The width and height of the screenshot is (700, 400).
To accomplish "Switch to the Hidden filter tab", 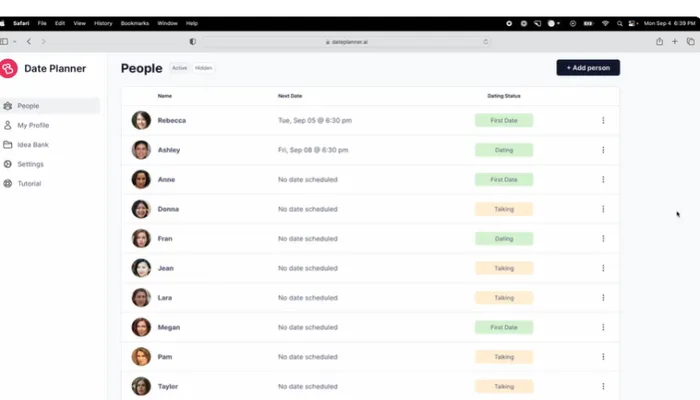I will pos(203,68).
